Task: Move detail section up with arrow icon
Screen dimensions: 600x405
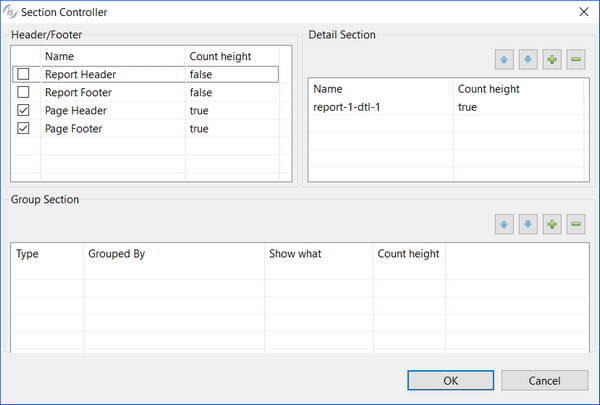Action: [504, 59]
